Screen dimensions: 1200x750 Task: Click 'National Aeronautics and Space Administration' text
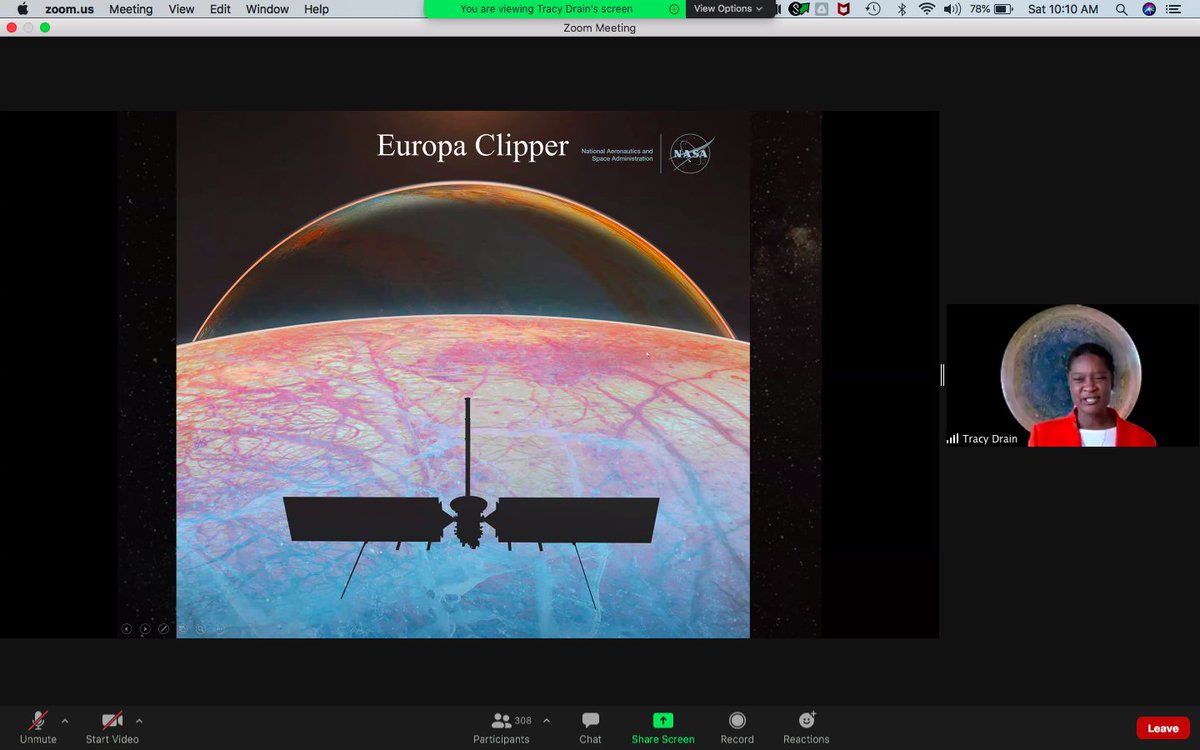[x=617, y=155]
